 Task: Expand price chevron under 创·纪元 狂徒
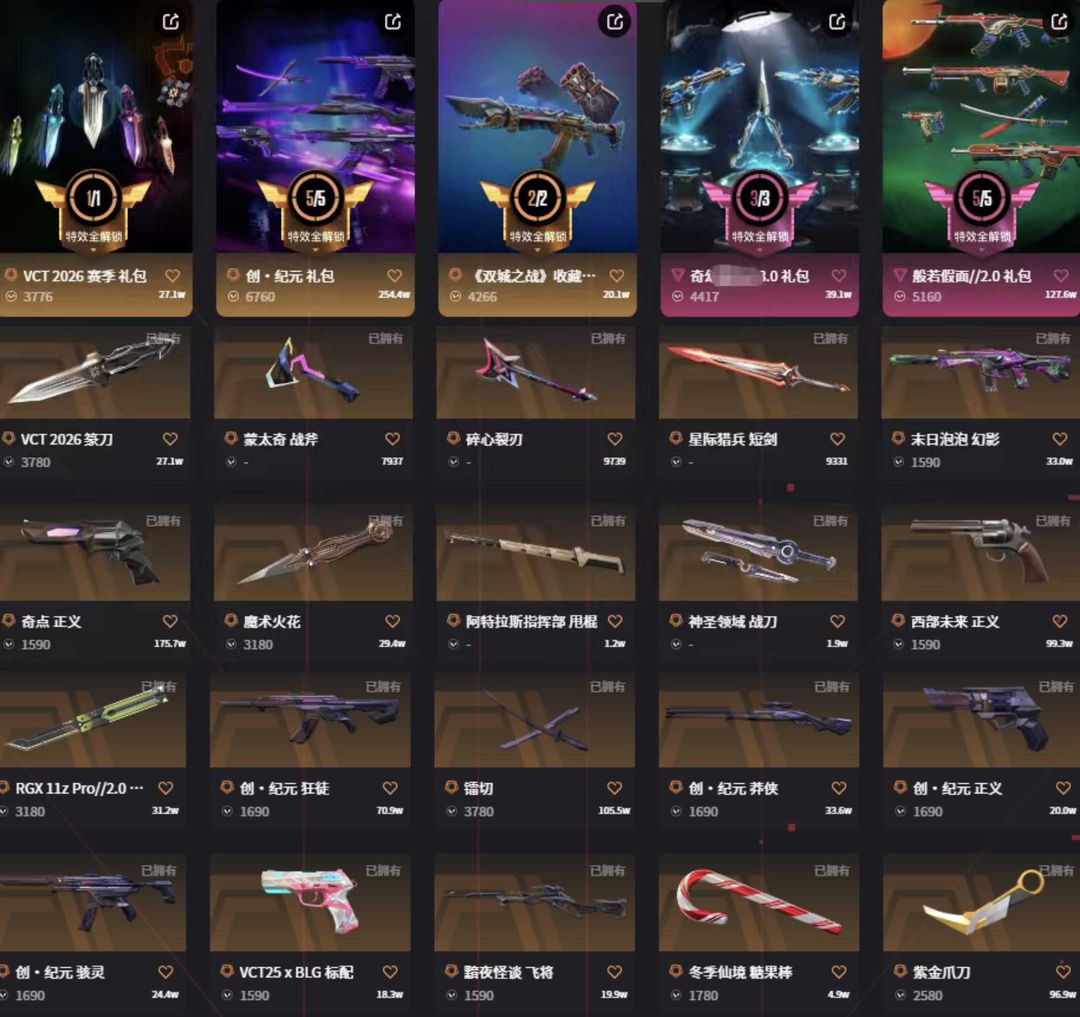coord(227,811)
